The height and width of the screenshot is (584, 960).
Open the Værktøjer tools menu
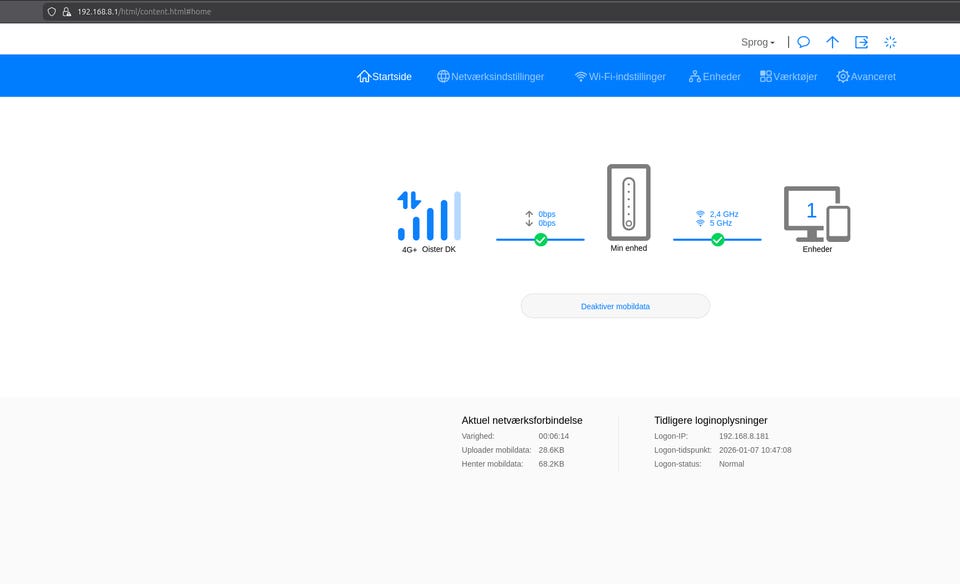788,76
